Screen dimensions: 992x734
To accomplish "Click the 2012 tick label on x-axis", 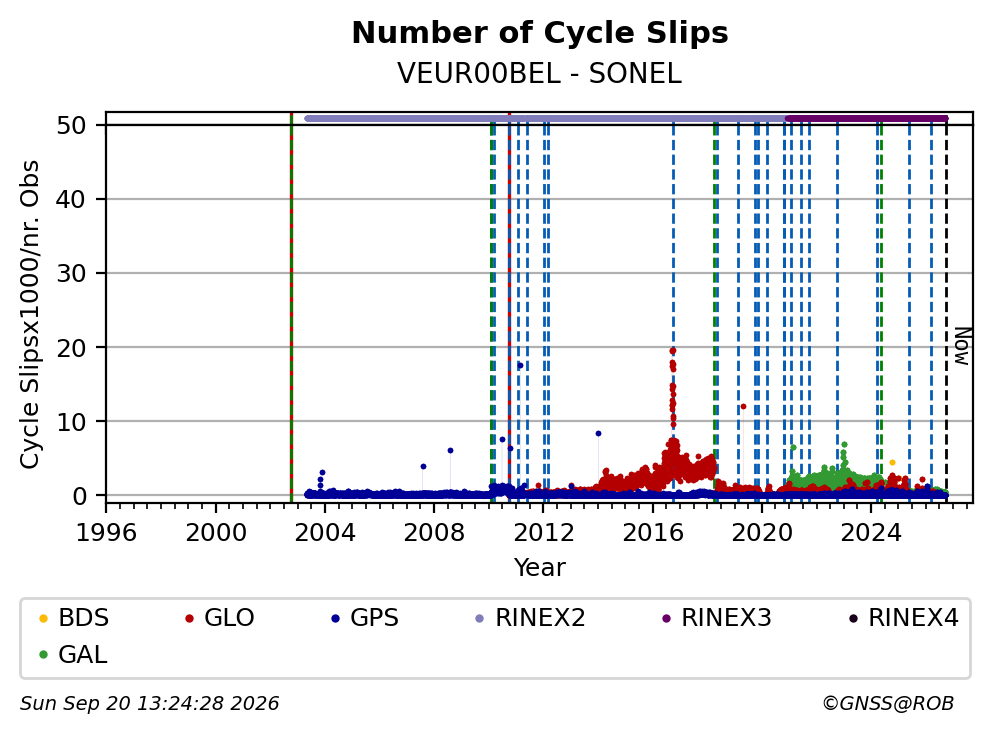I will 543,533.
